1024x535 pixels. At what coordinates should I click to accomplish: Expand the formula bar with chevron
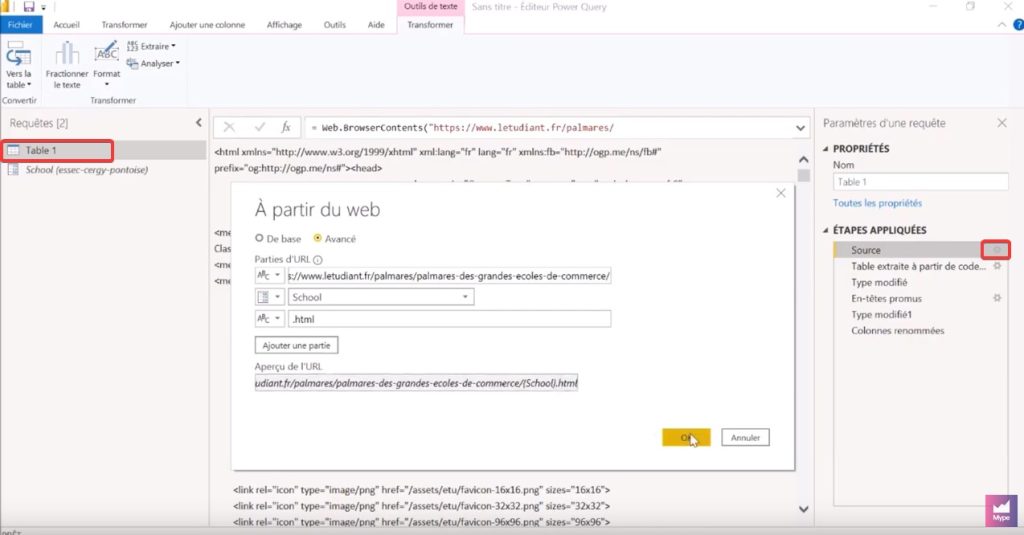point(800,128)
